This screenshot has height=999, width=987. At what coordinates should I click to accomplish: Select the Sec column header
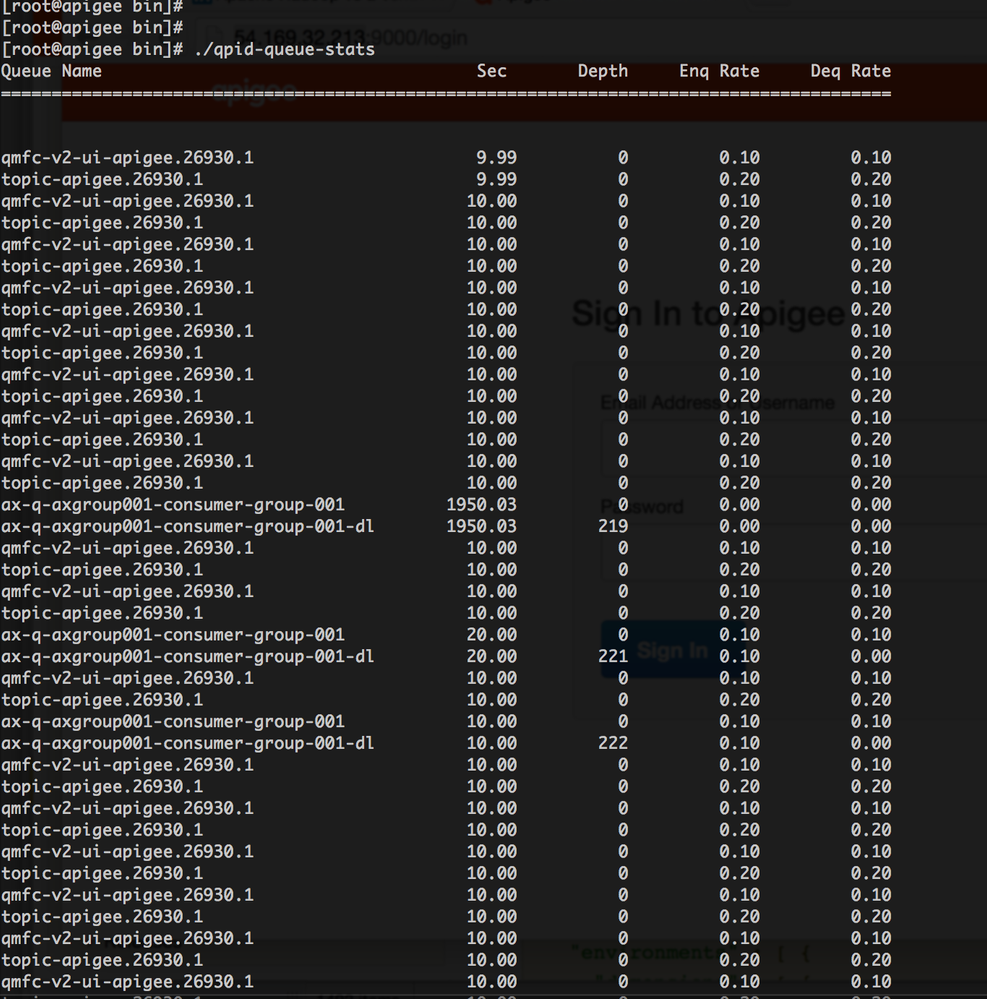(x=492, y=71)
